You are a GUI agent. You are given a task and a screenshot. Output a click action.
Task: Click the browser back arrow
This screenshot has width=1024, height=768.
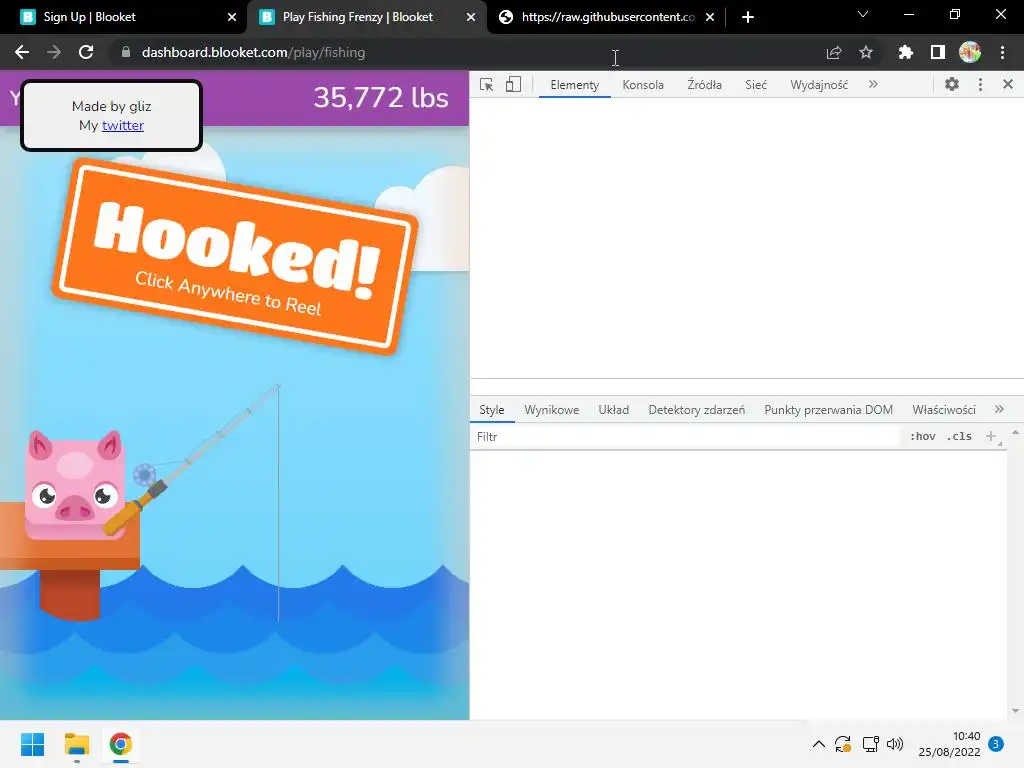(22, 52)
